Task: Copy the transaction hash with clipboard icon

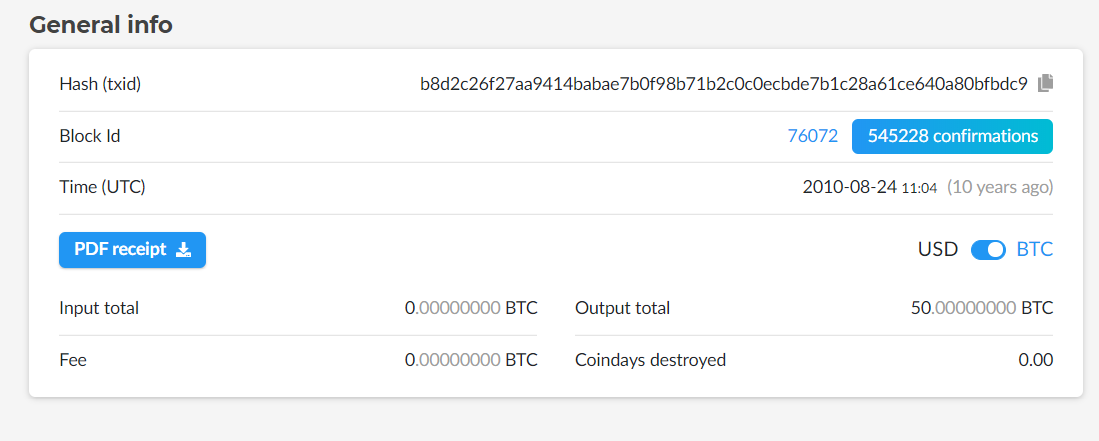Action: pos(1045,83)
